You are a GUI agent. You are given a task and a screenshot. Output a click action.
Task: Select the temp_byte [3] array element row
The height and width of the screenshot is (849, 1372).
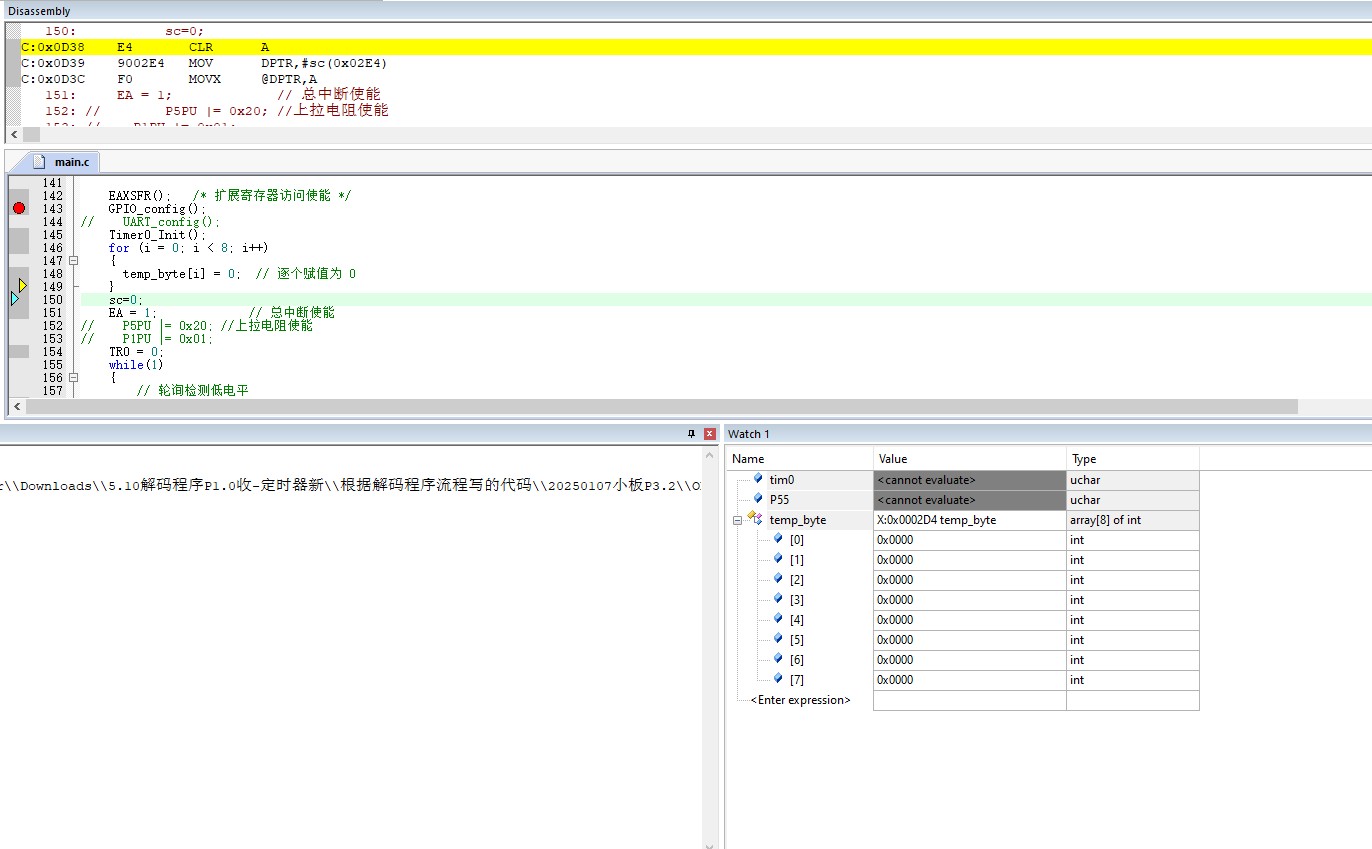pyautogui.click(x=963, y=600)
